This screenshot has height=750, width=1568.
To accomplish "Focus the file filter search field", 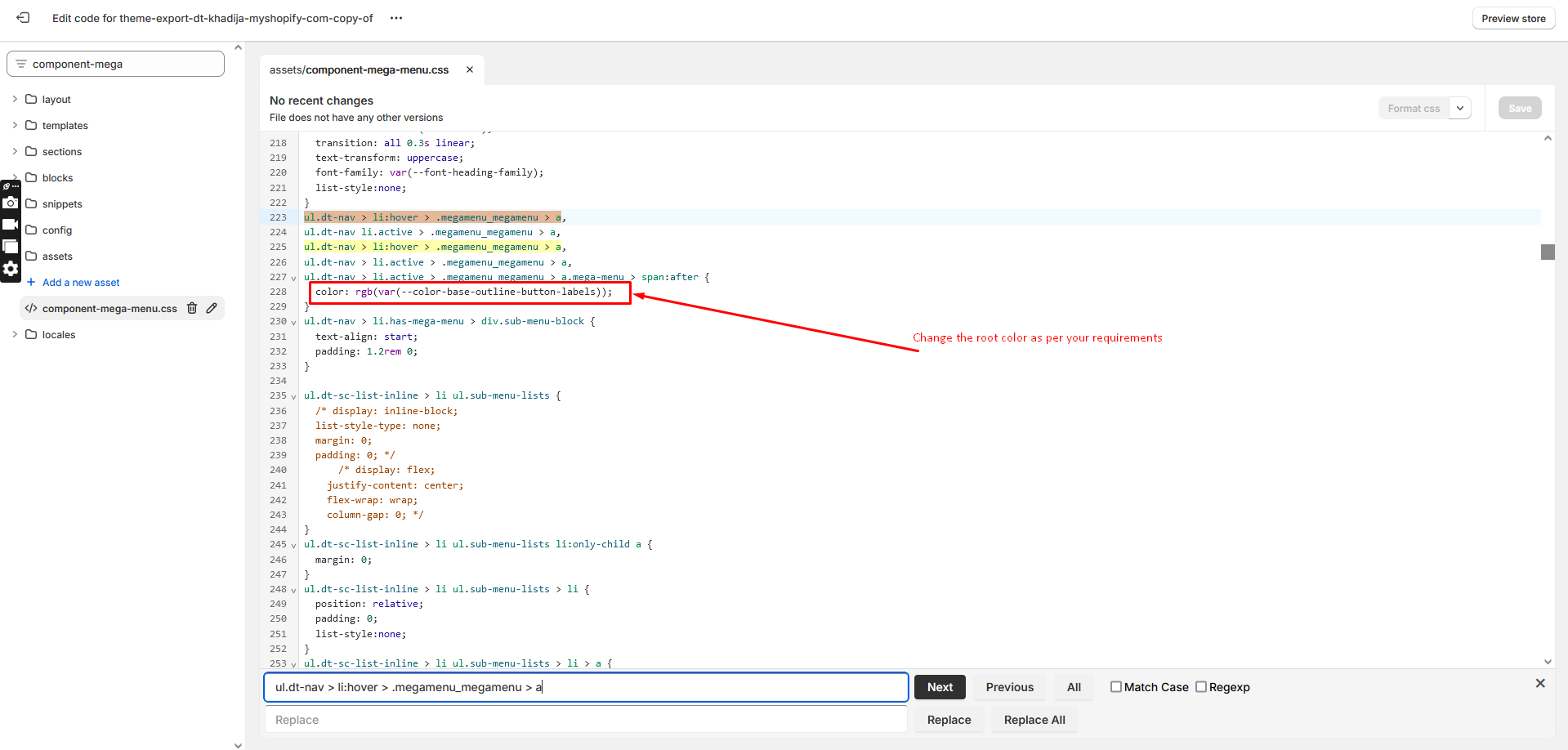I will [115, 64].
